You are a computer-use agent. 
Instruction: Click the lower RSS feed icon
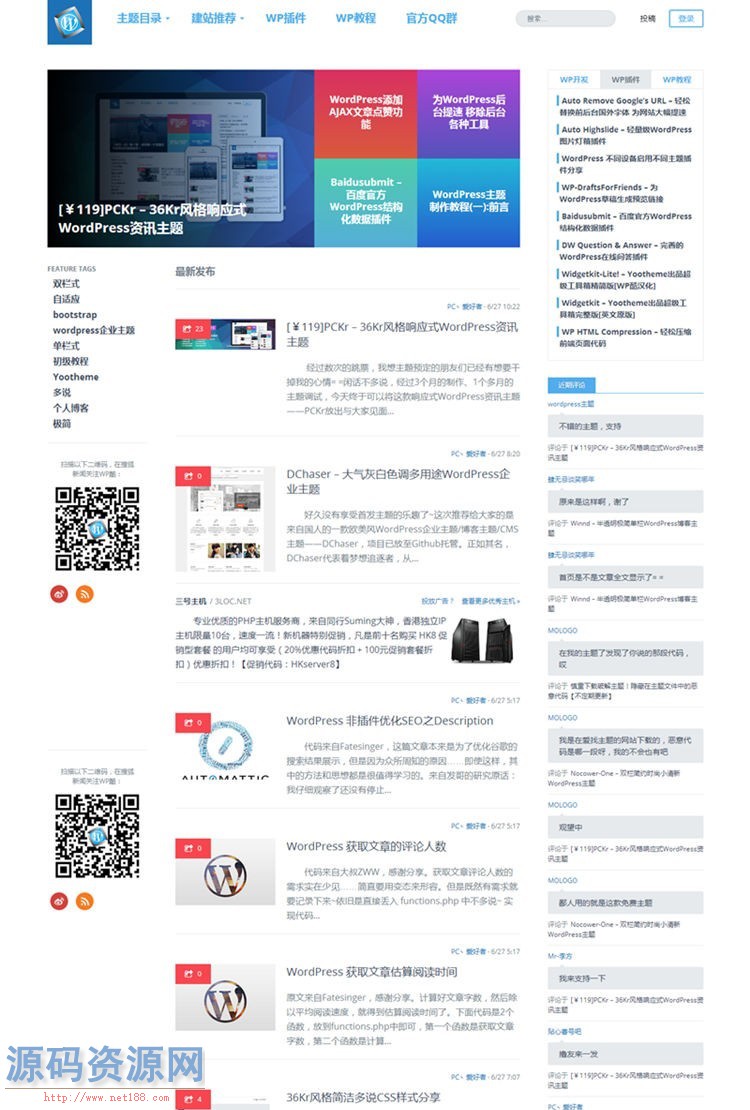tap(85, 901)
